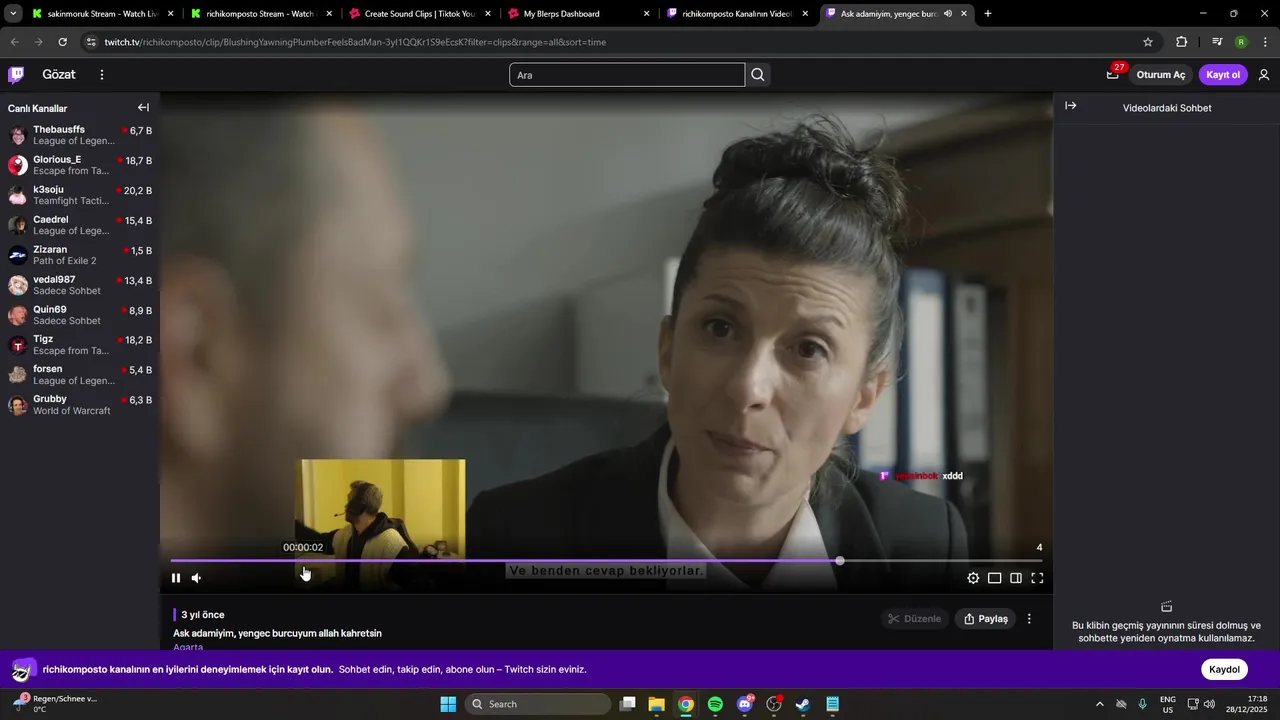Image resolution: width=1280 pixels, height=720 pixels.
Task: Click the Twitch logo home icon
Action: (16, 75)
